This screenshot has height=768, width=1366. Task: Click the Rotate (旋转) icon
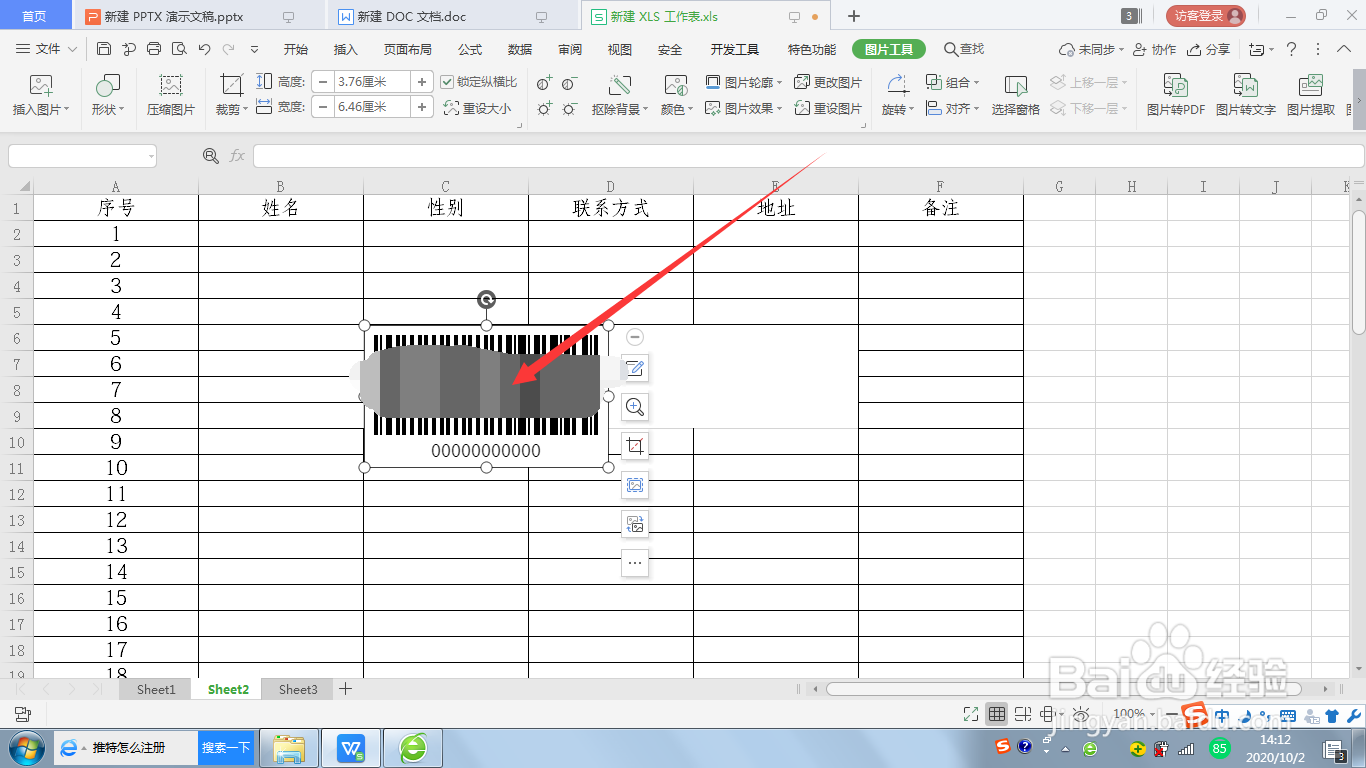click(x=897, y=86)
